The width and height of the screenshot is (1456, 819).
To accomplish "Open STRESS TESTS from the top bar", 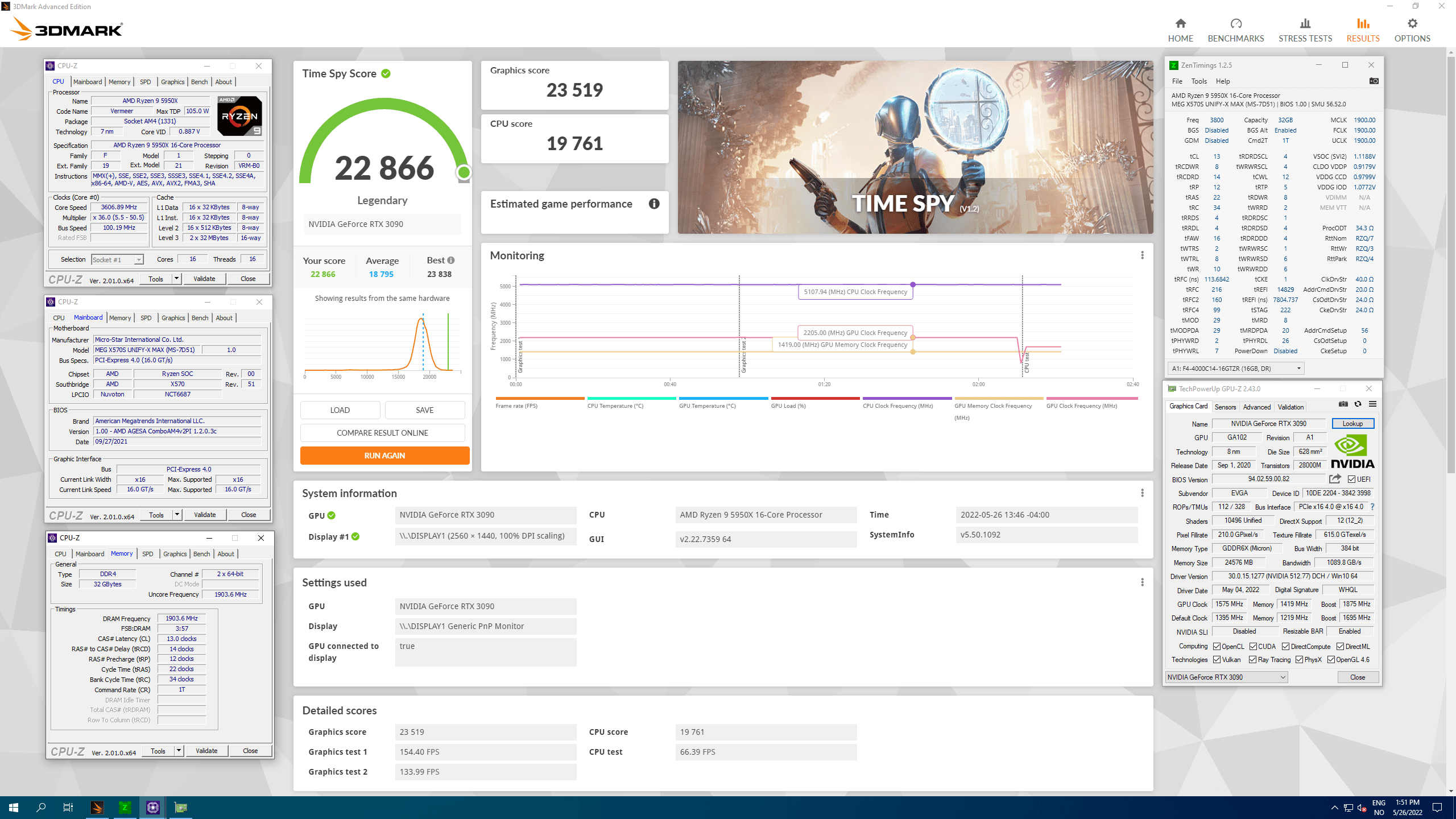I will [x=1305, y=30].
